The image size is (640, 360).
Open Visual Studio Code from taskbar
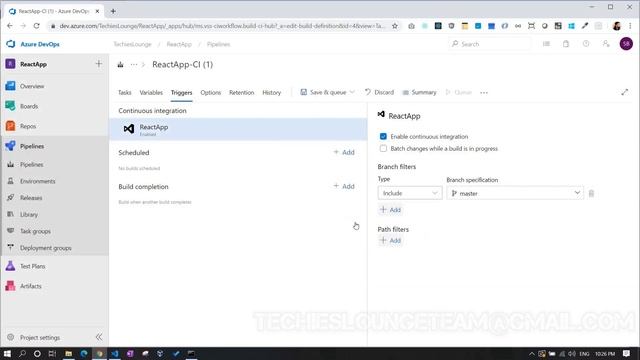115,353
